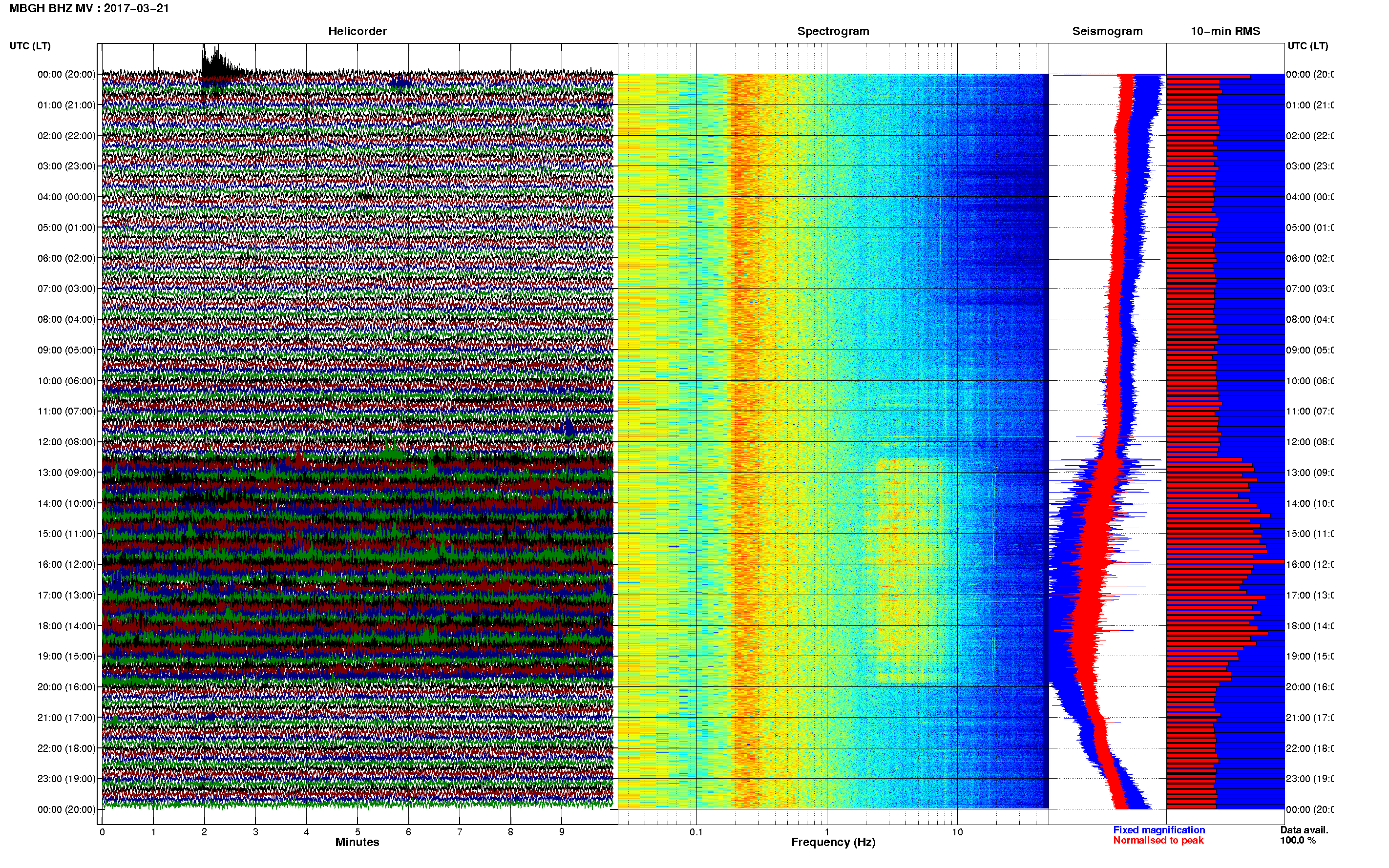Click the '10' frequency tick label
The image size is (1389, 868).
coord(957,832)
